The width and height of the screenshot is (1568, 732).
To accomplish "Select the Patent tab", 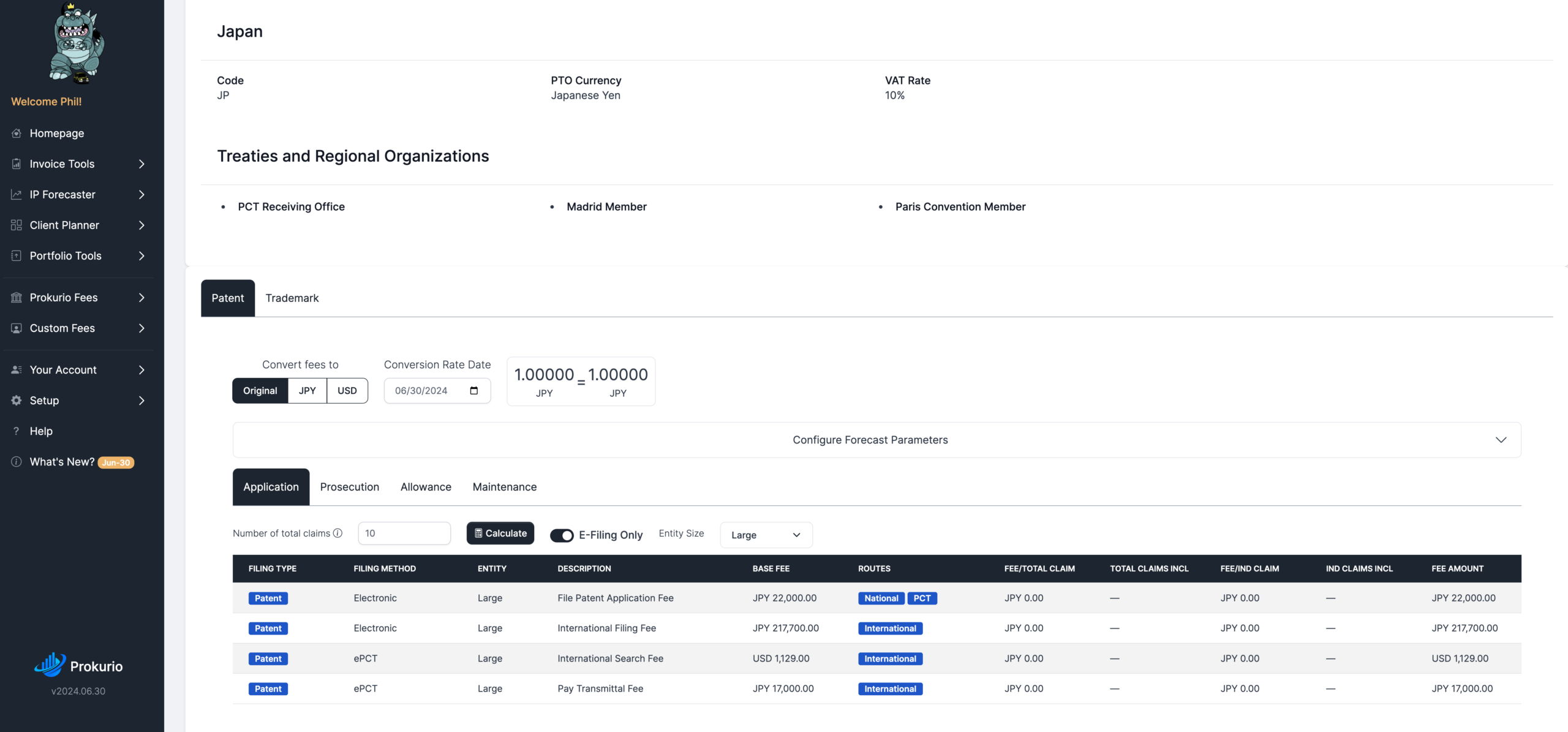I will click(228, 298).
